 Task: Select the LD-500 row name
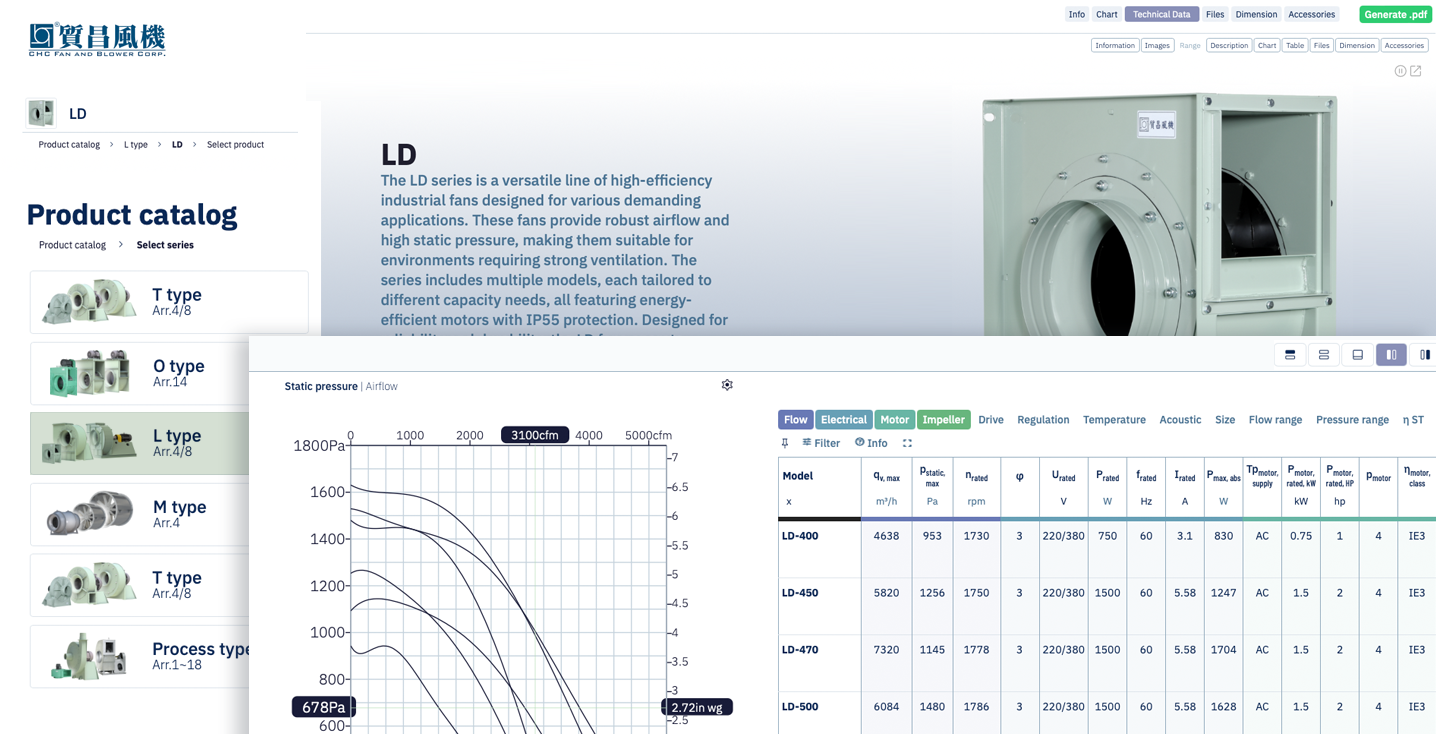click(800, 707)
